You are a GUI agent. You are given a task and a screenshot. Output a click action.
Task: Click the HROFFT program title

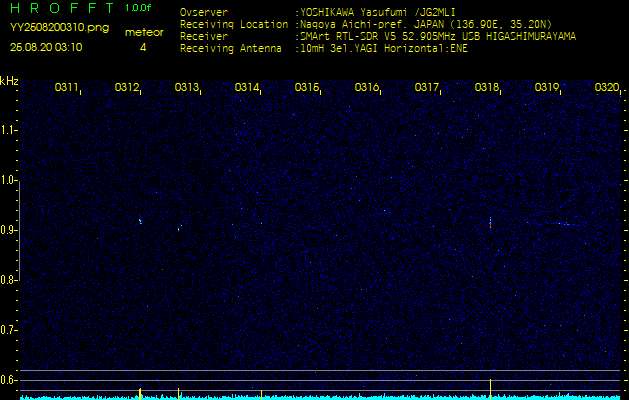tap(62, 8)
